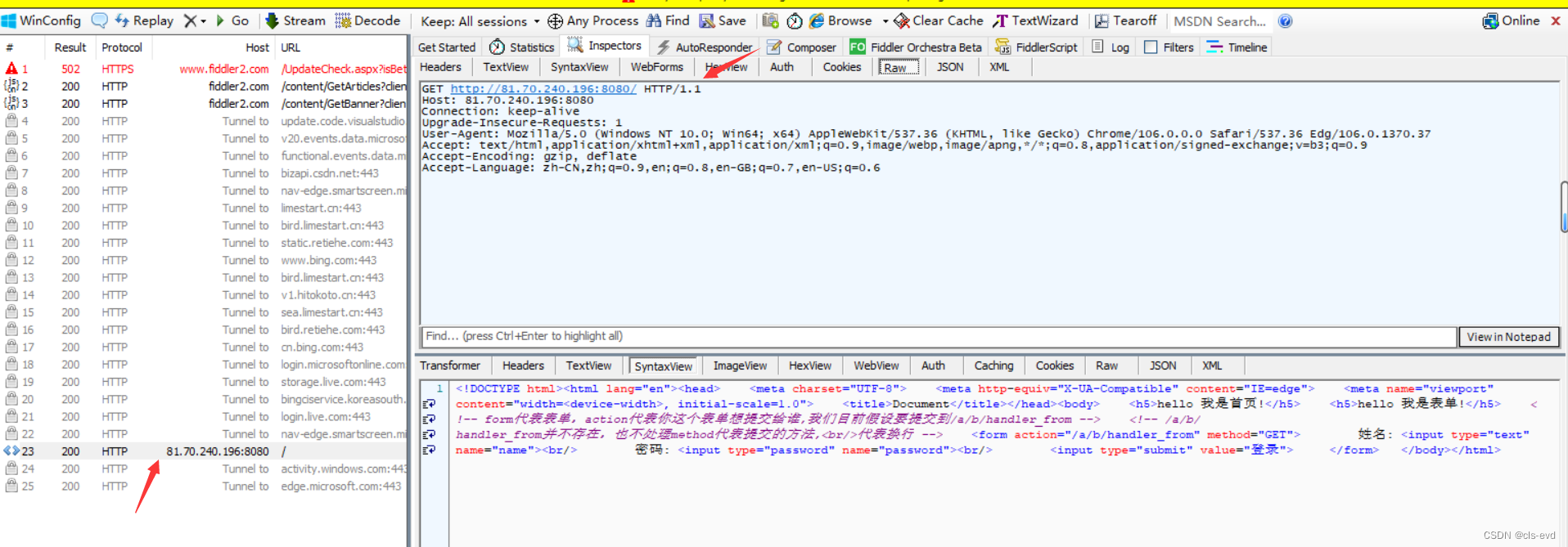Select the response WebView tab
This screenshot has width=1568, height=547.
[x=876, y=365]
